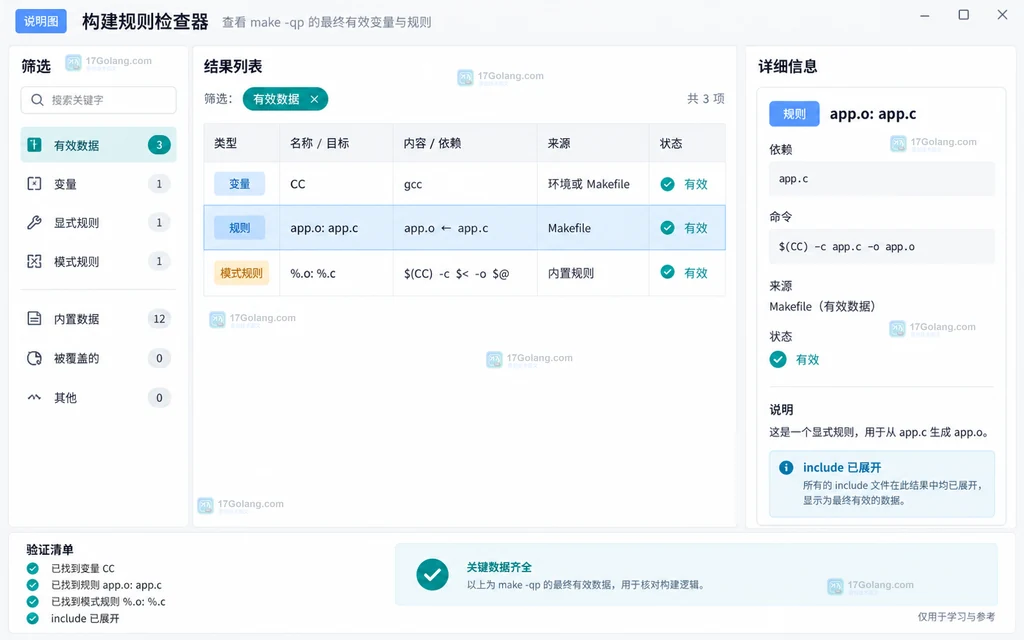Click check icon for include 已展开 checklist item

pos(33,618)
